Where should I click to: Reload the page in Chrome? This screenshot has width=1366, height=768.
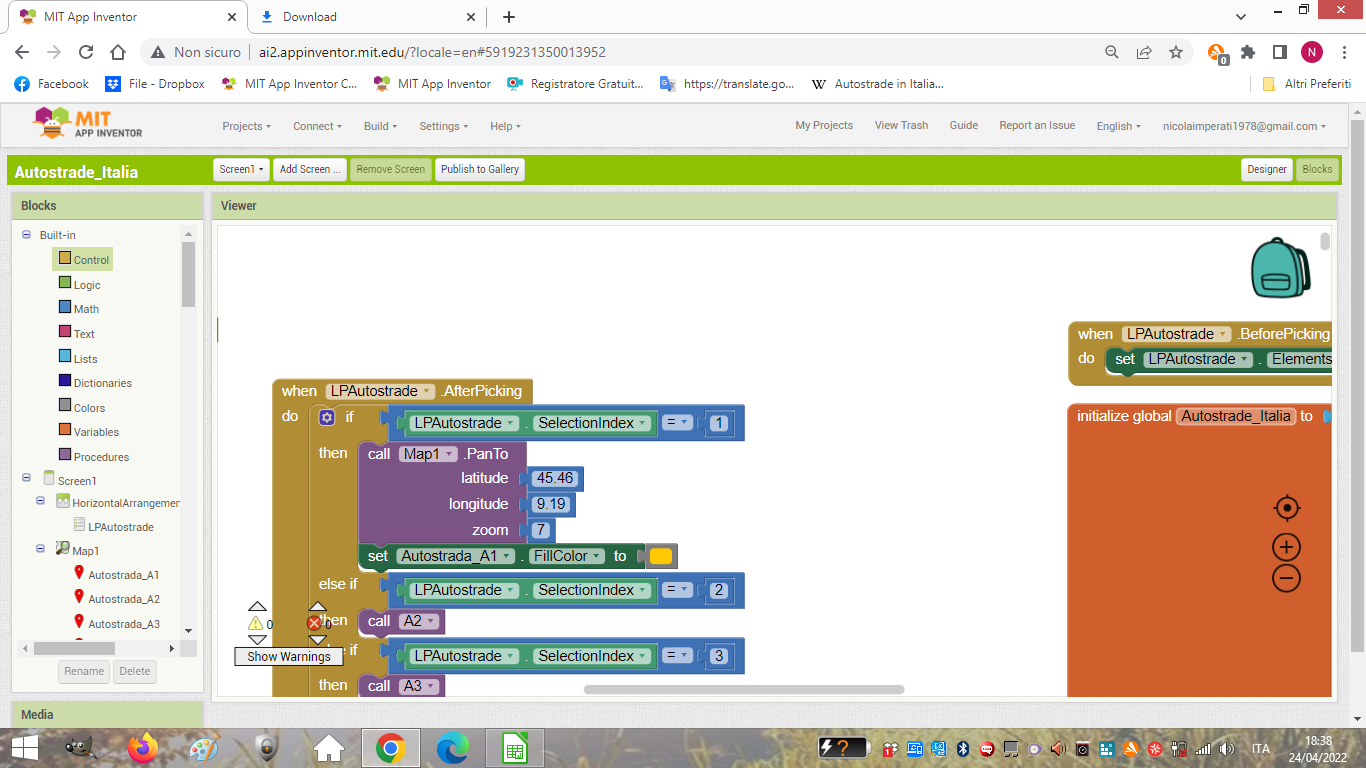coord(86,52)
